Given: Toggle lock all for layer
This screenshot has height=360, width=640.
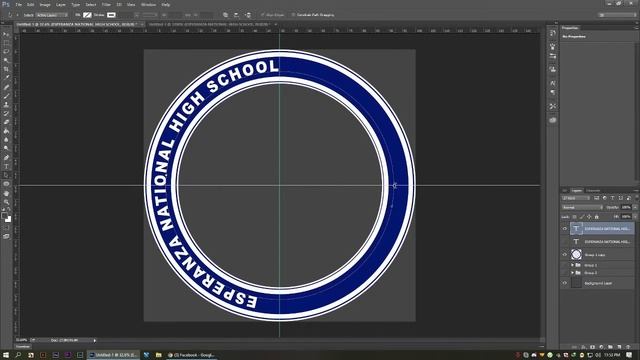Looking at the screenshot, I should [597, 217].
